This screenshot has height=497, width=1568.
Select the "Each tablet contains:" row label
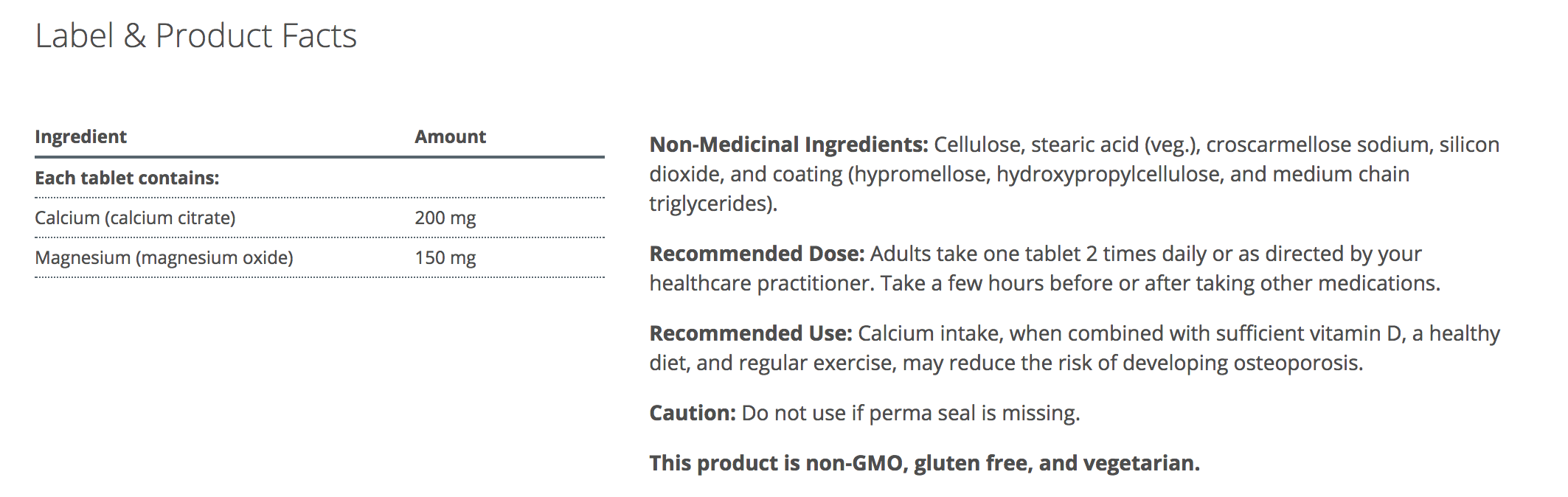[127, 178]
